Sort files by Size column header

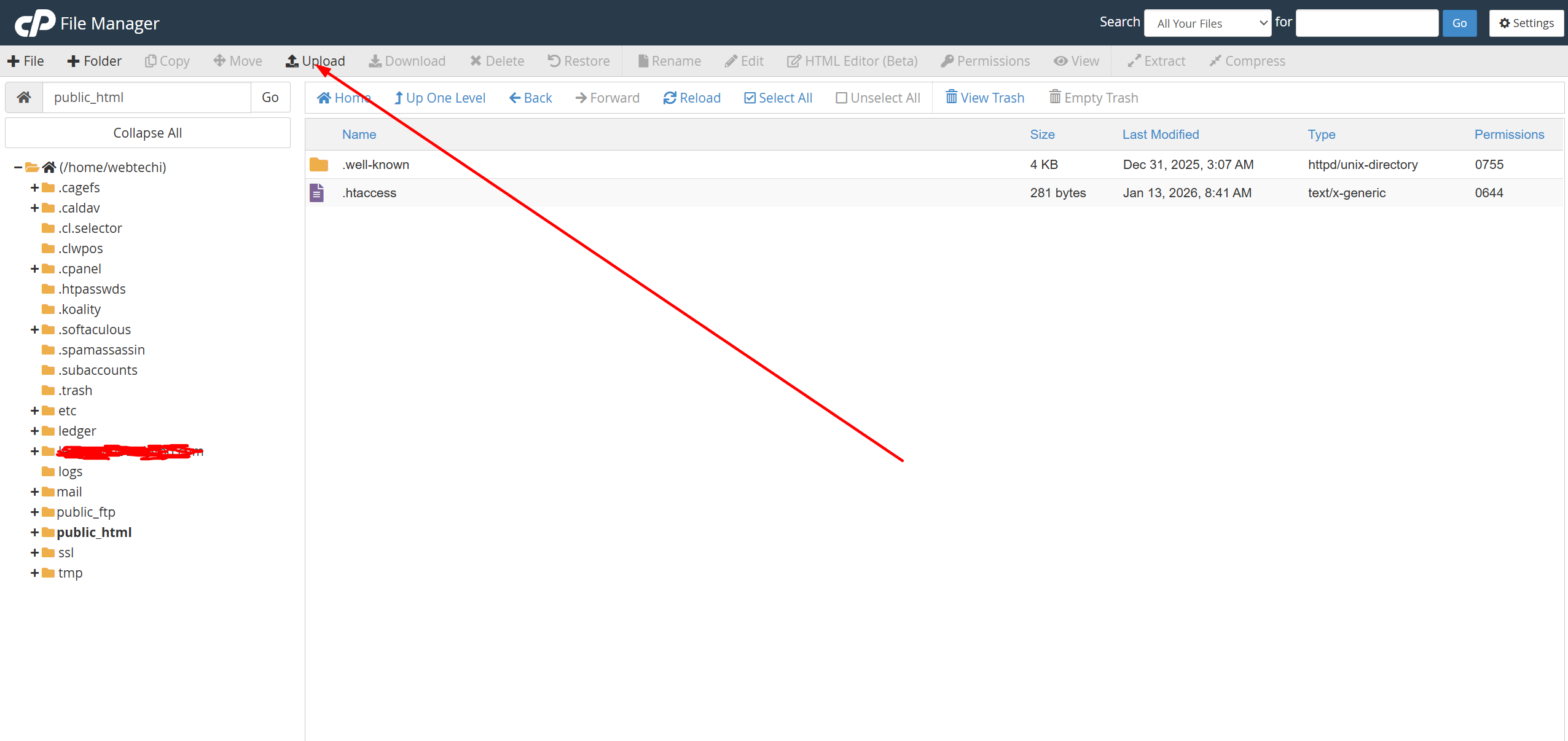[x=1042, y=135]
